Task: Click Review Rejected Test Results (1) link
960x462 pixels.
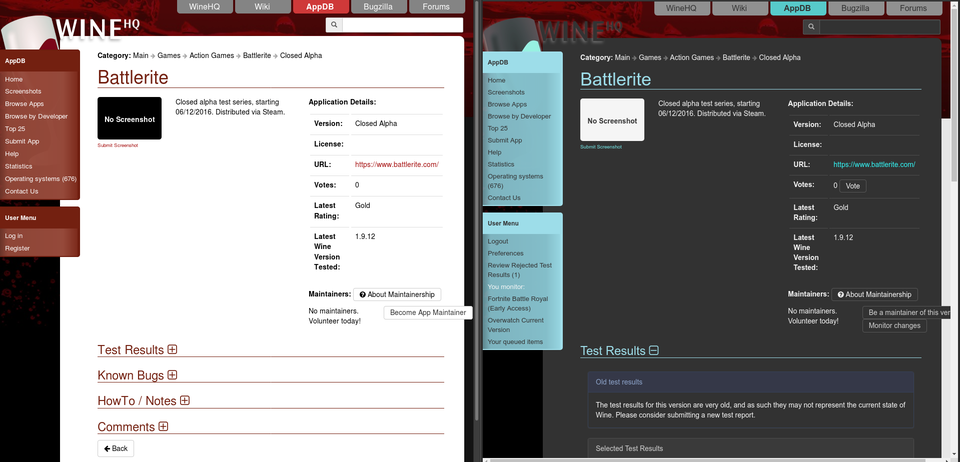Action: click(x=519, y=270)
